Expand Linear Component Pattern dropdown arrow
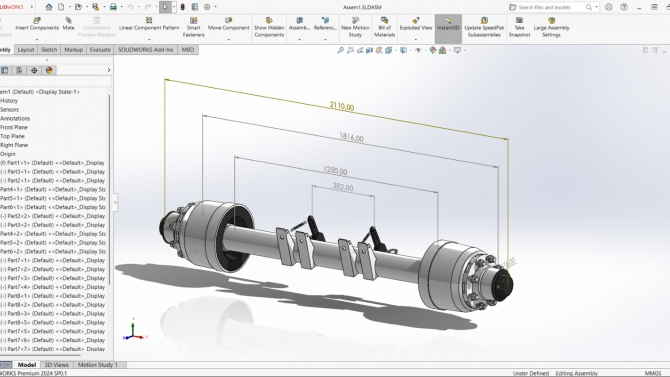670x377 pixels. point(149,39)
